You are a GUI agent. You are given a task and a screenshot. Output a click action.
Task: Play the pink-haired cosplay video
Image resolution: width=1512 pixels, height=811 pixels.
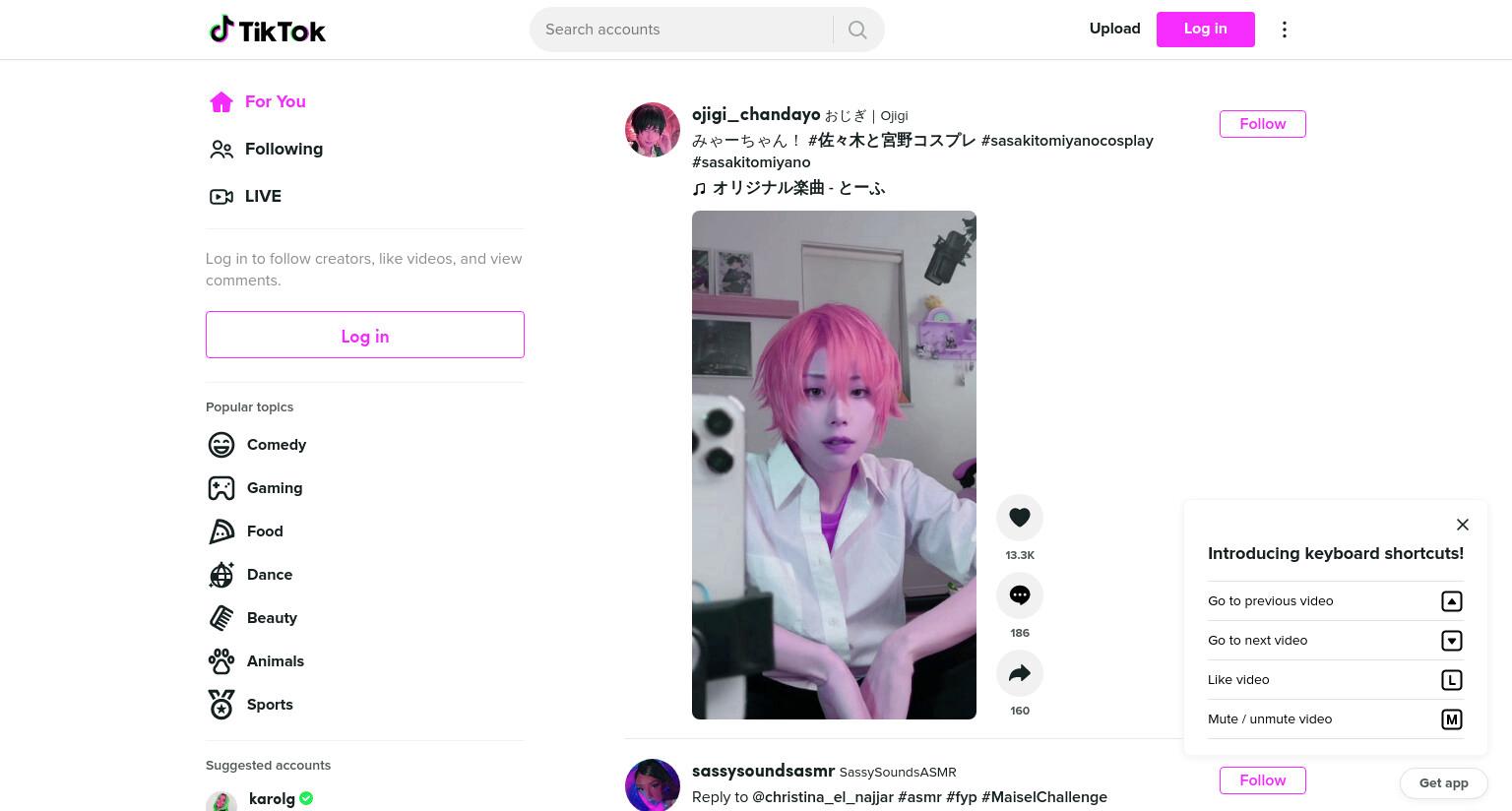point(834,465)
